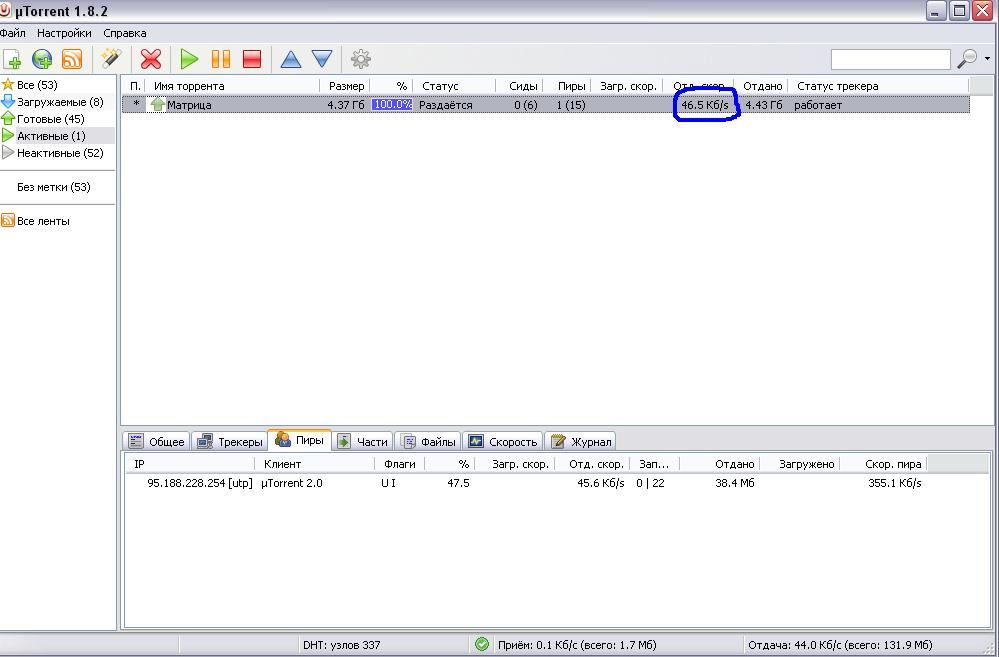Screen dimensions: 999x657
Task: Remove torrent using the red X icon
Action: click(151, 60)
